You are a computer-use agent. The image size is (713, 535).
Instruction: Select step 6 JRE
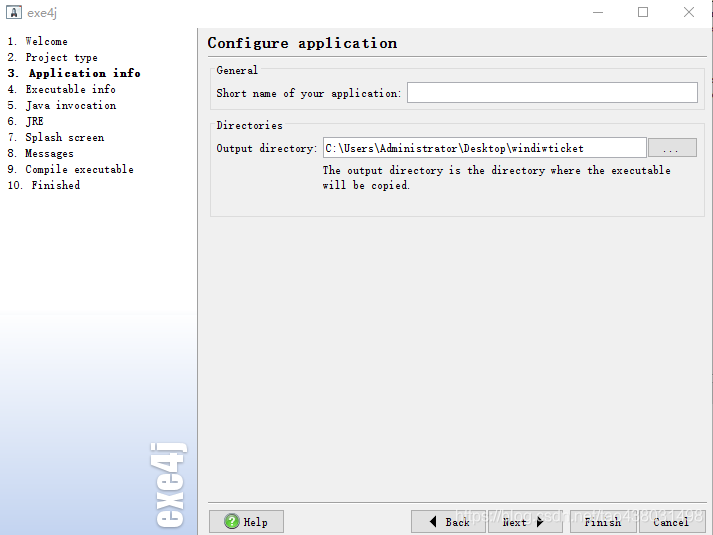pyautogui.click(x=25, y=121)
